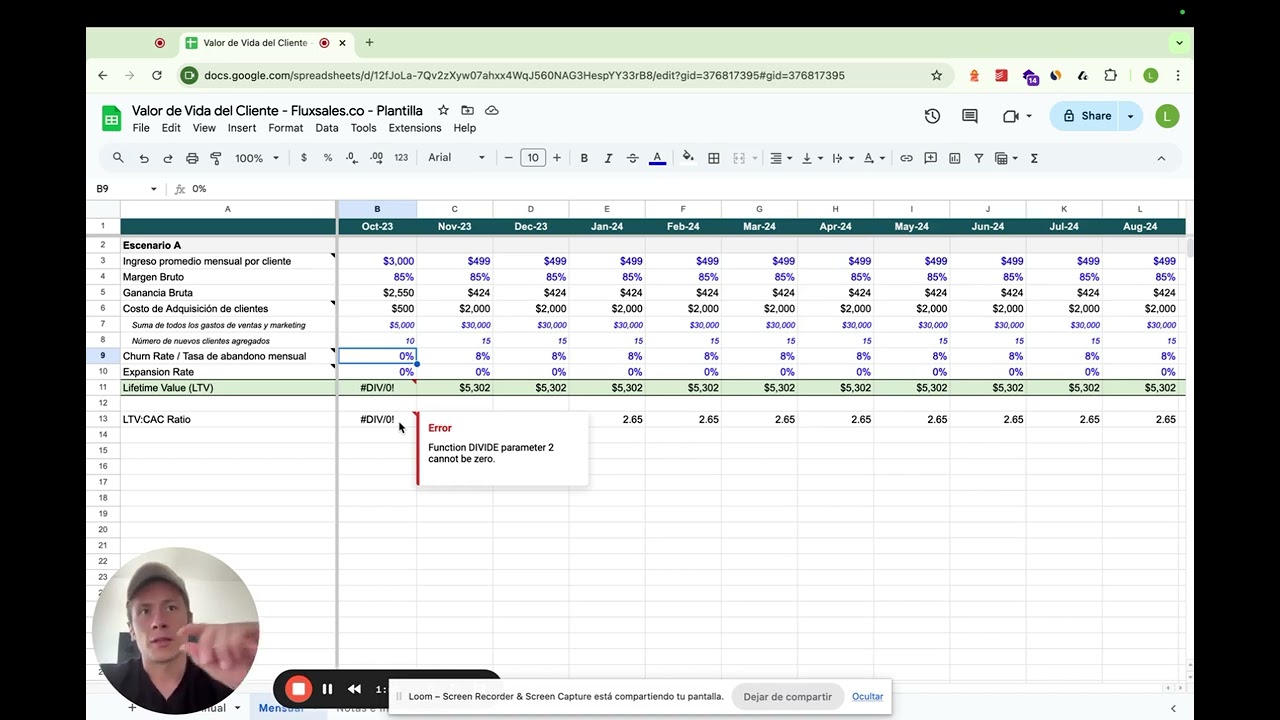Open version history clock icon
Image resolution: width=1280 pixels, height=720 pixels.
click(932, 116)
